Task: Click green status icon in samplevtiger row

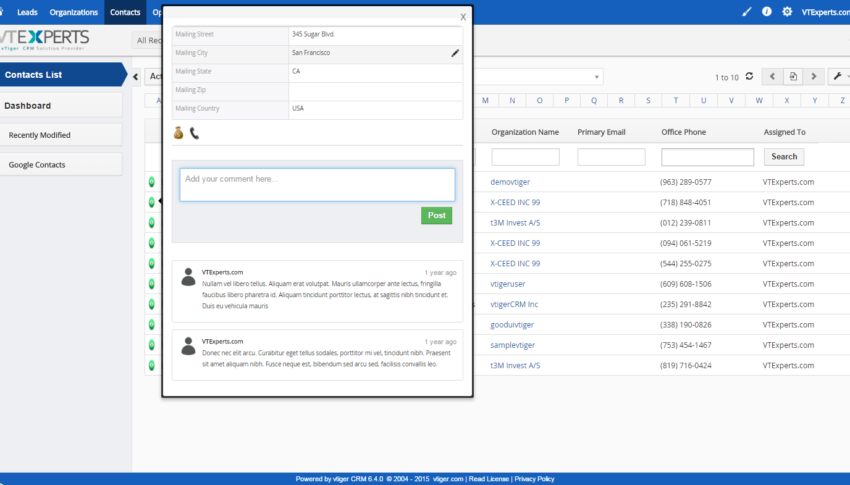Action: point(152,345)
